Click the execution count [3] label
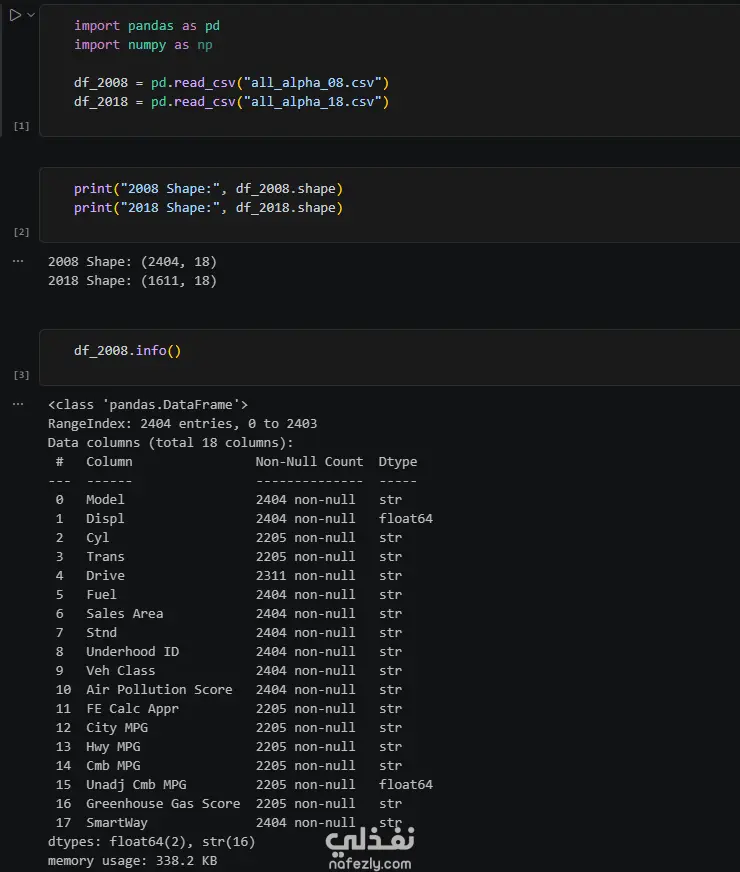Screen dimensions: 740x872 (x=21, y=375)
